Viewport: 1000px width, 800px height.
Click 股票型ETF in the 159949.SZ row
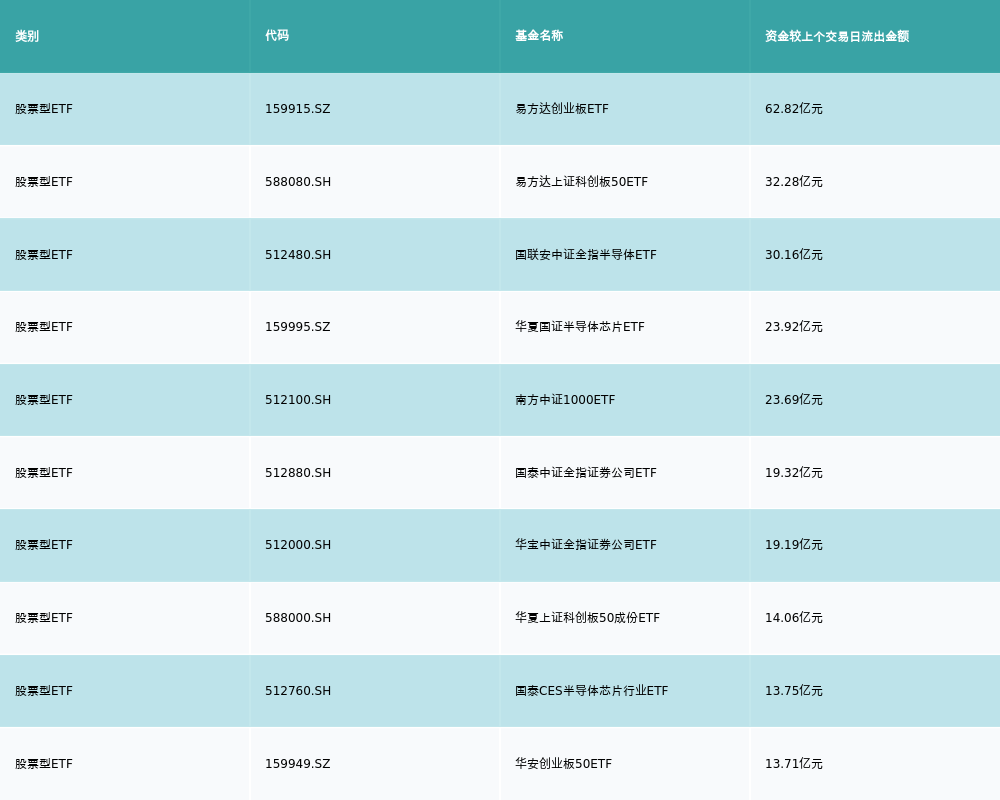tap(44, 764)
